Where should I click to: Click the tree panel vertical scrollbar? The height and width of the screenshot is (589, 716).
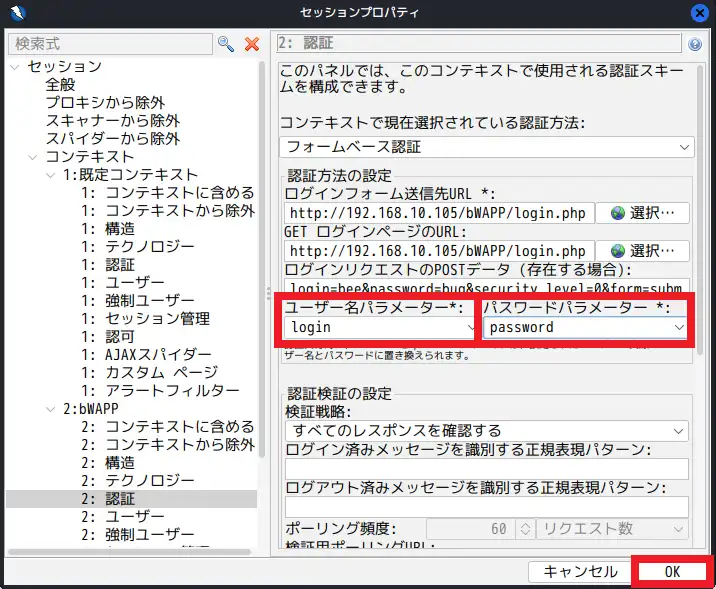(262, 259)
